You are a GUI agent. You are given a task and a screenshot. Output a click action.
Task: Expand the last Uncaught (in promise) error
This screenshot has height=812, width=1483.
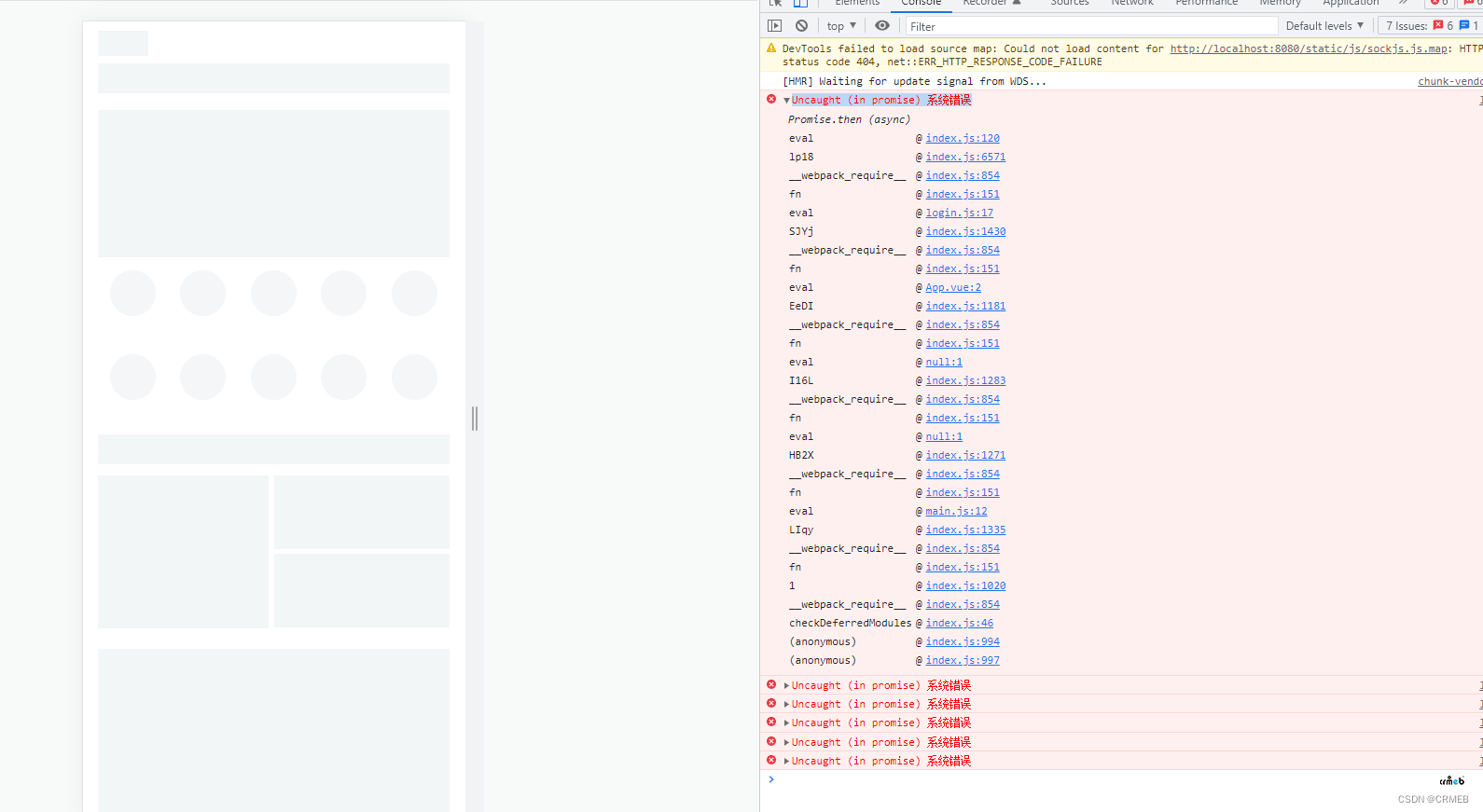click(x=787, y=762)
